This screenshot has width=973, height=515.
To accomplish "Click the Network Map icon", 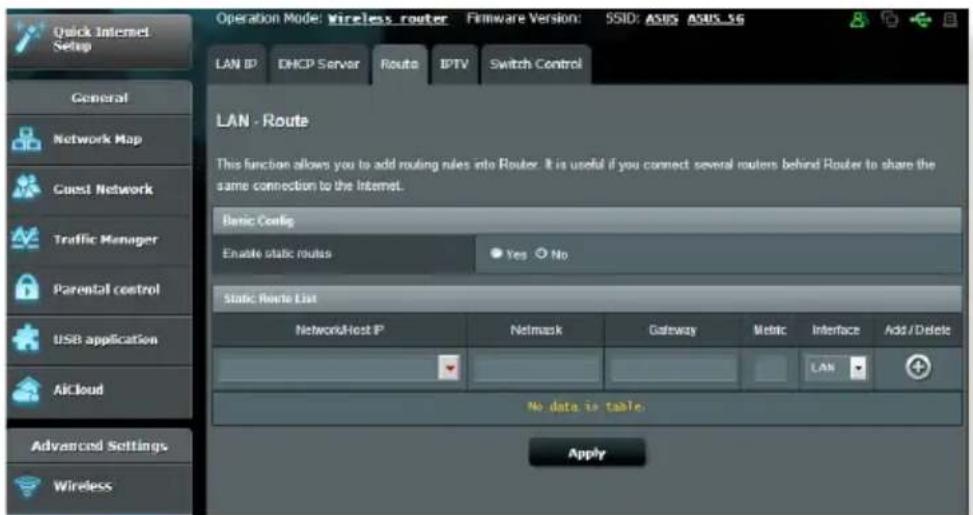I will point(25,140).
